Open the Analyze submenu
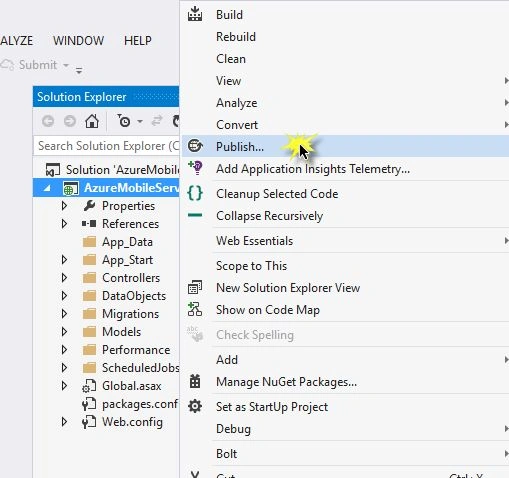 pyautogui.click(x=345, y=103)
